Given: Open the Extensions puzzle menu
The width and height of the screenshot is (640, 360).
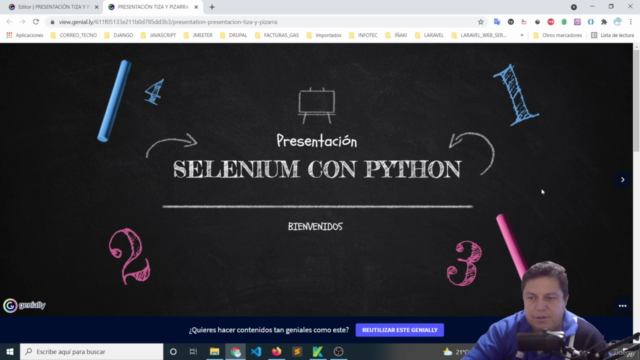Looking at the screenshot, I should click(604, 22).
